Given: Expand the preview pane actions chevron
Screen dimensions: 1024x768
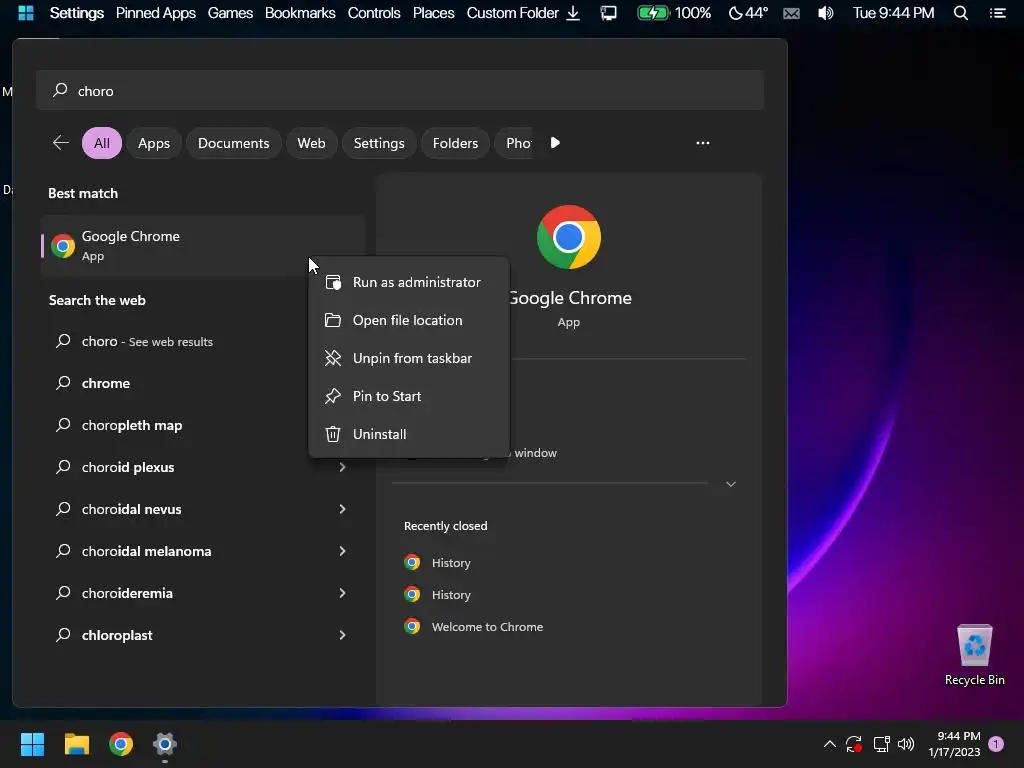Looking at the screenshot, I should [731, 484].
